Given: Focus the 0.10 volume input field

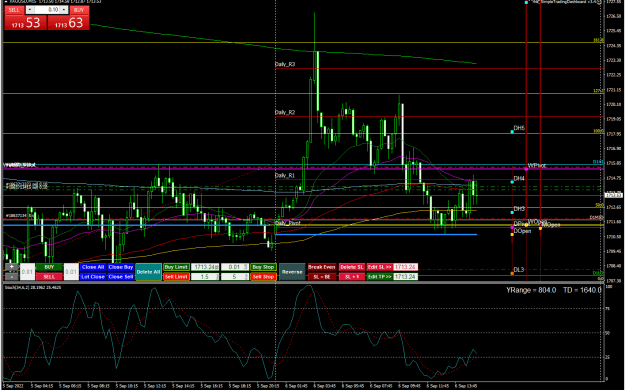Looking at the screenshot, I should point(47,10).
